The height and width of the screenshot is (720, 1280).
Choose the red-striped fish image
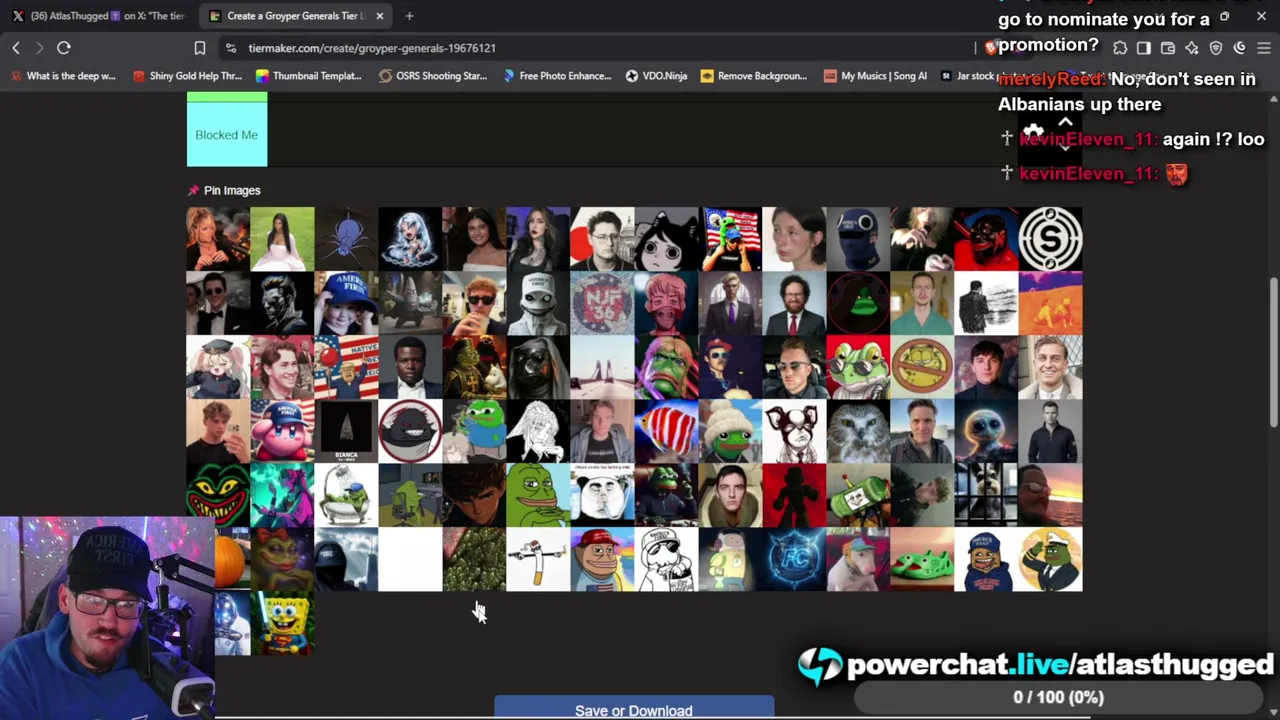666,431
